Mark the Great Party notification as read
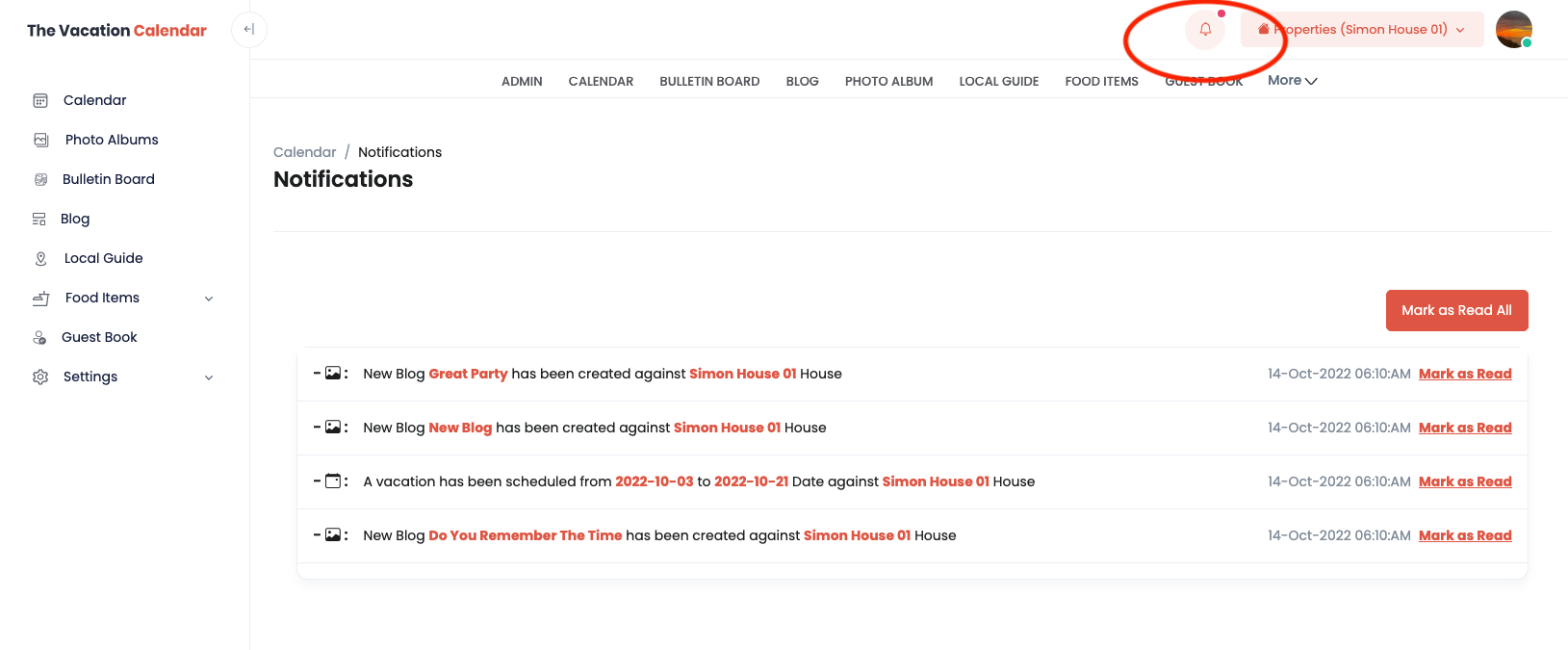The image size is (1568, 650). click(1464, 374)
